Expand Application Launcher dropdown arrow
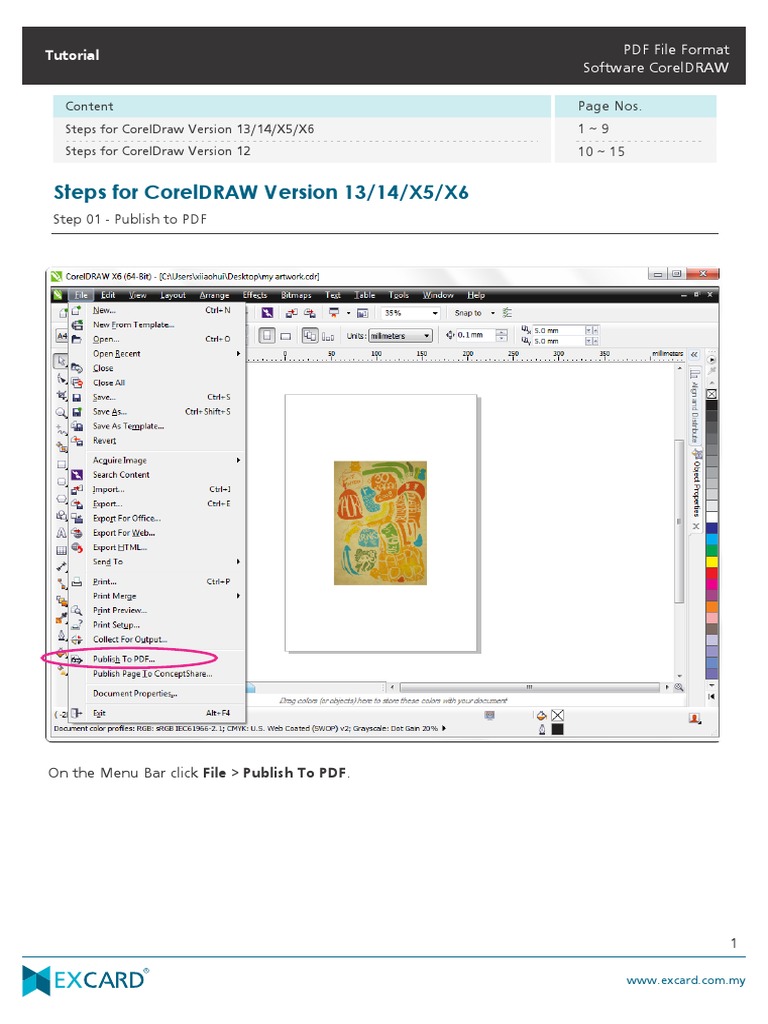768x1024 pixels. click(347, 313)
